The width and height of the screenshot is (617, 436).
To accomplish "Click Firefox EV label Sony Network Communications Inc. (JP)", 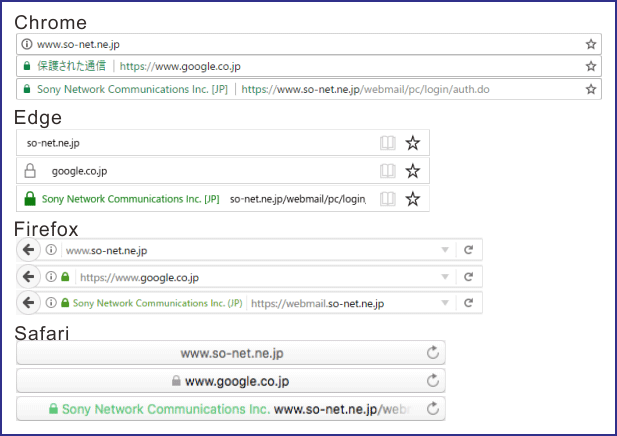I will pos(158,303).
